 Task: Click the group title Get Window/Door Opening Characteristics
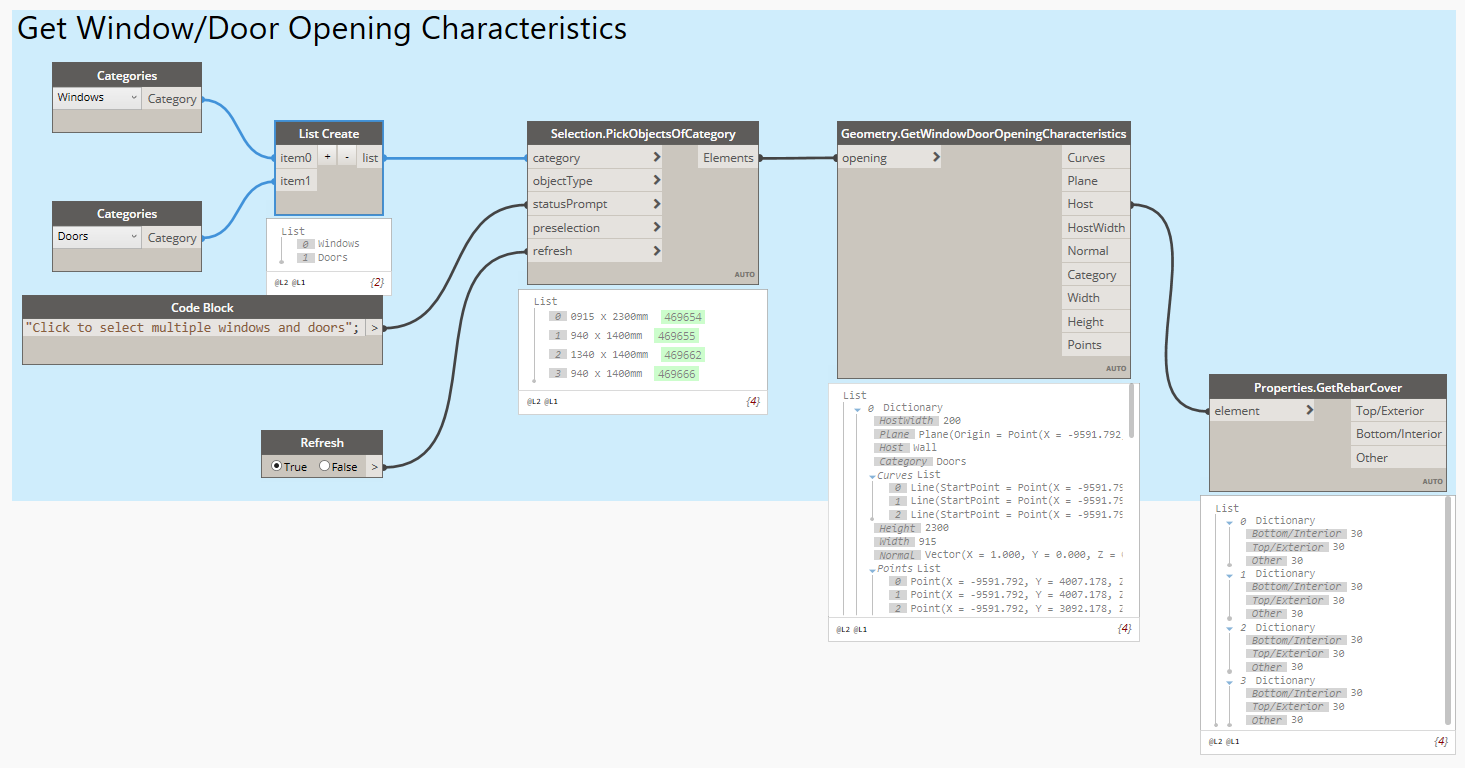pyautogui.click(x=322, y=28)
